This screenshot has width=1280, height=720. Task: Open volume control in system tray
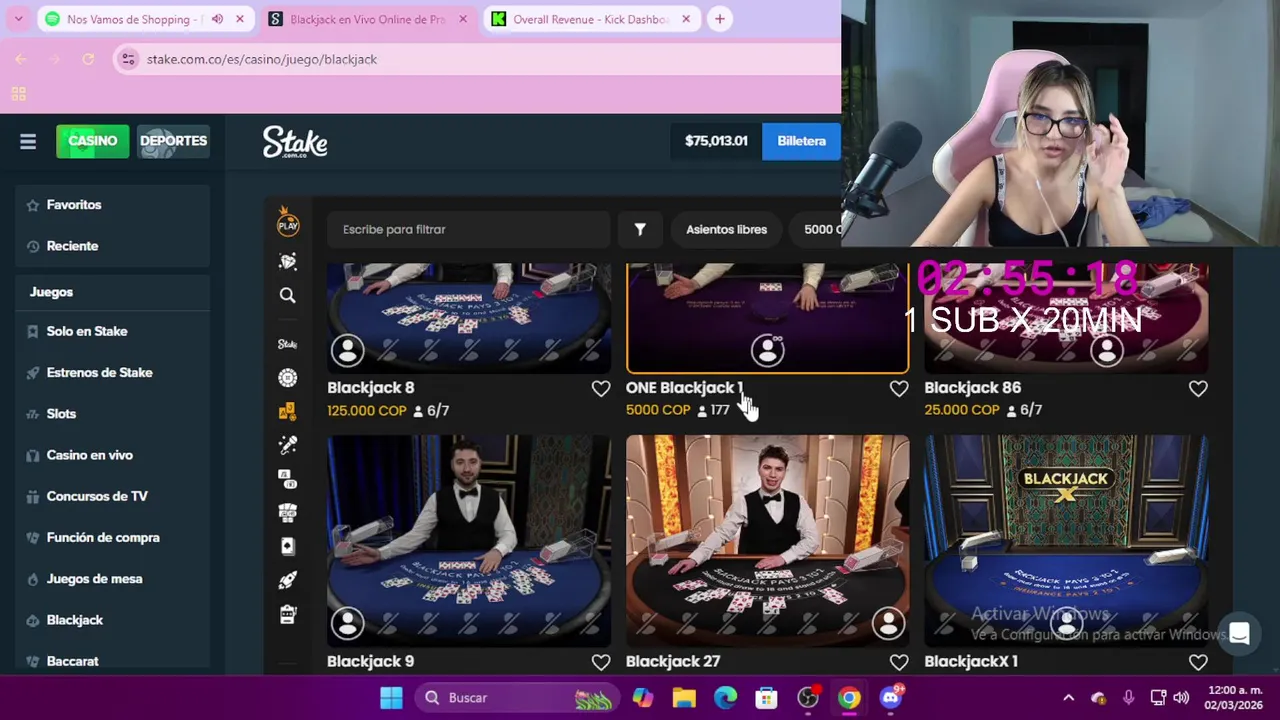[1181, 698]
